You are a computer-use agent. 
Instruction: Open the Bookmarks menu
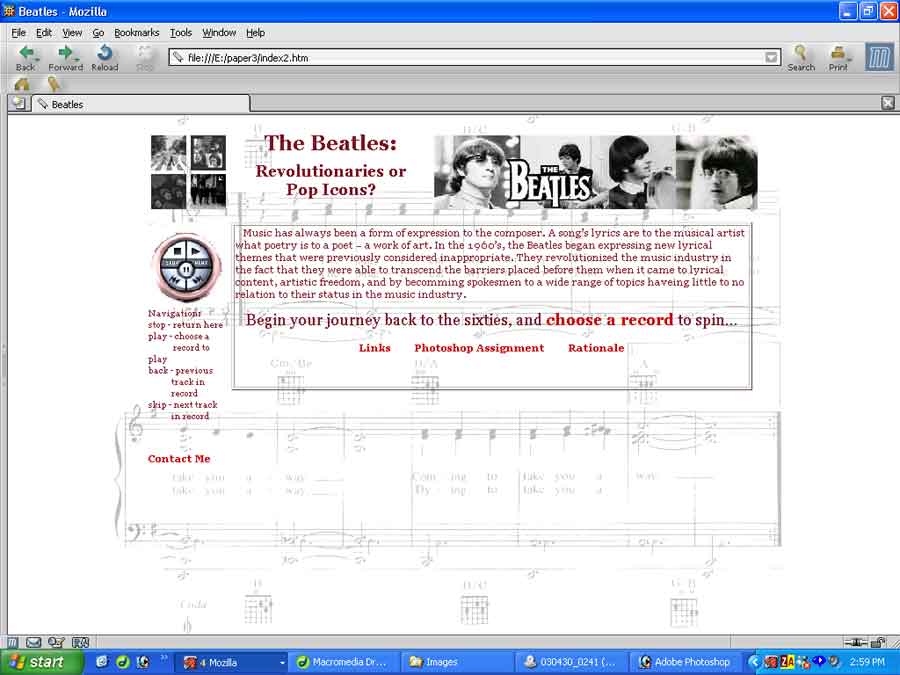click(136, 33)
